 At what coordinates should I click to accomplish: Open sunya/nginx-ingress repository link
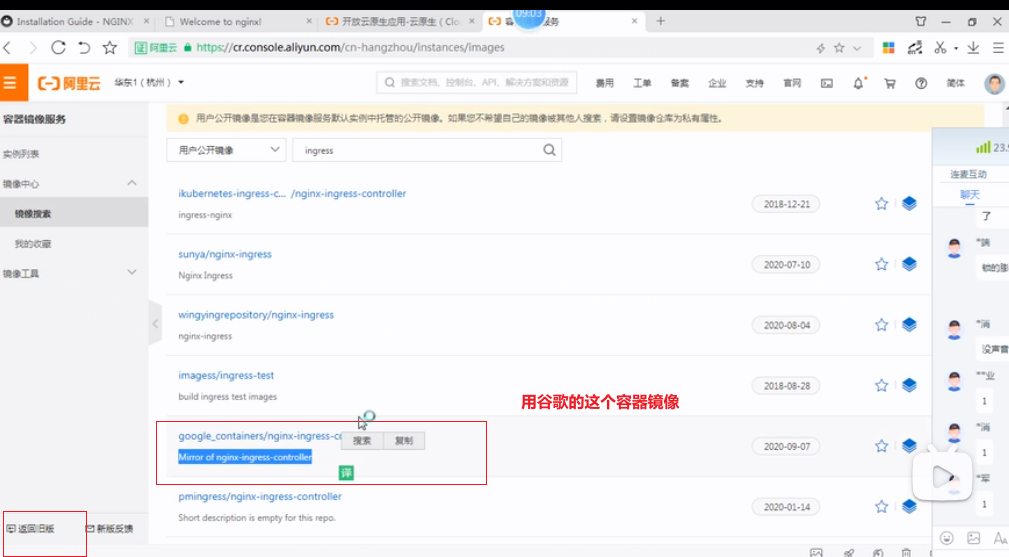tap(225, 254)
